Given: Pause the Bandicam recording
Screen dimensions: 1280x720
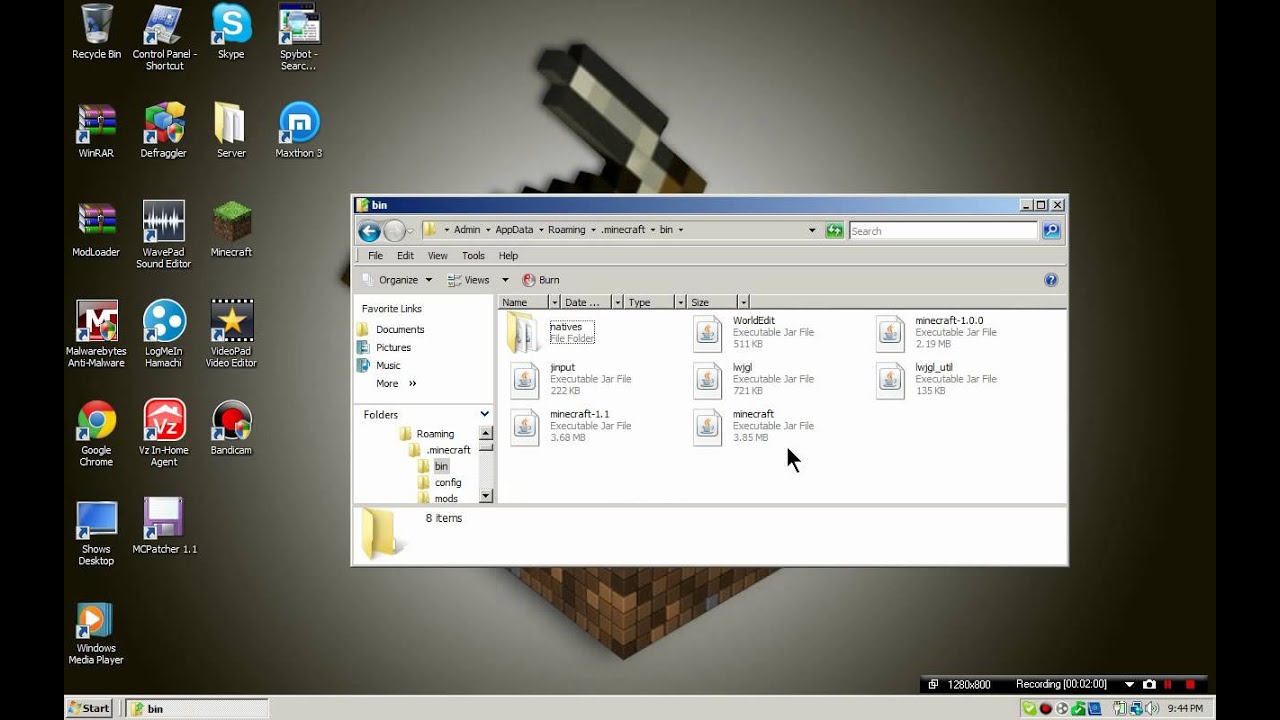Looking at the screenshot, I should click(1168, 684).
